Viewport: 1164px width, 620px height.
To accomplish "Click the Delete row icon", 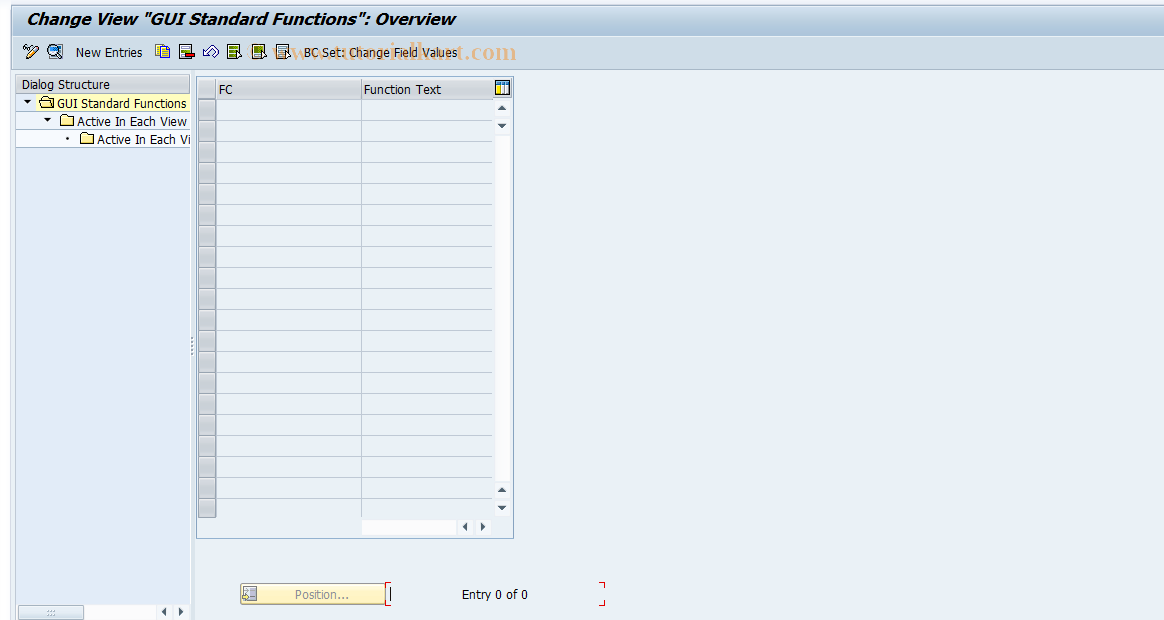I will click(x=186, y=51).
